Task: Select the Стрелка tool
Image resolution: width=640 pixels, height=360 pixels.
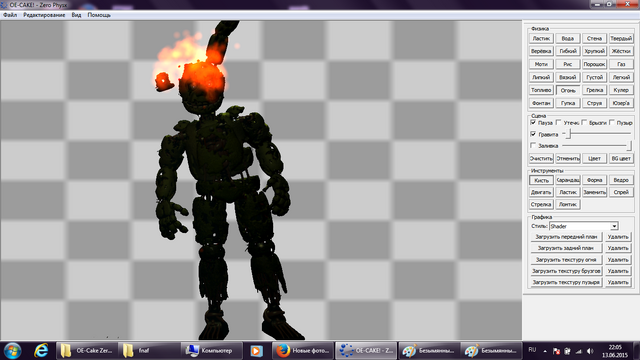Action: click(541, 204)
